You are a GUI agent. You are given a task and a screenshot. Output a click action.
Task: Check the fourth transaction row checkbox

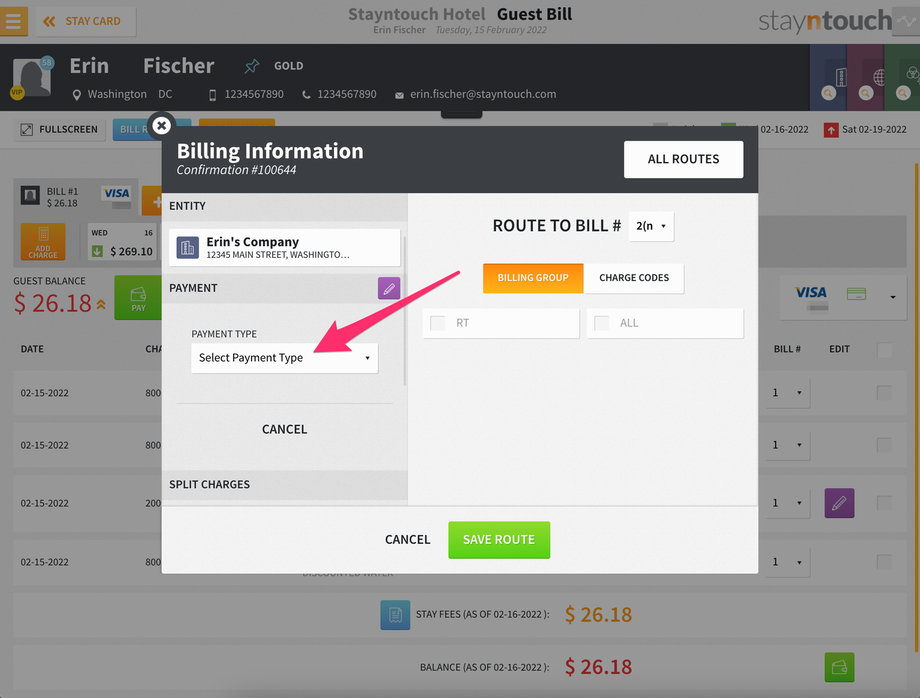pyautogui.click(x=884, y=562)
